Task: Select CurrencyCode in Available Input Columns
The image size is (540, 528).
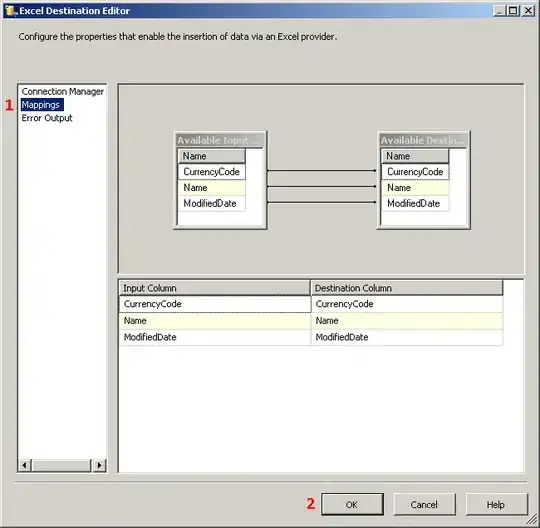Action: point(211,172)
